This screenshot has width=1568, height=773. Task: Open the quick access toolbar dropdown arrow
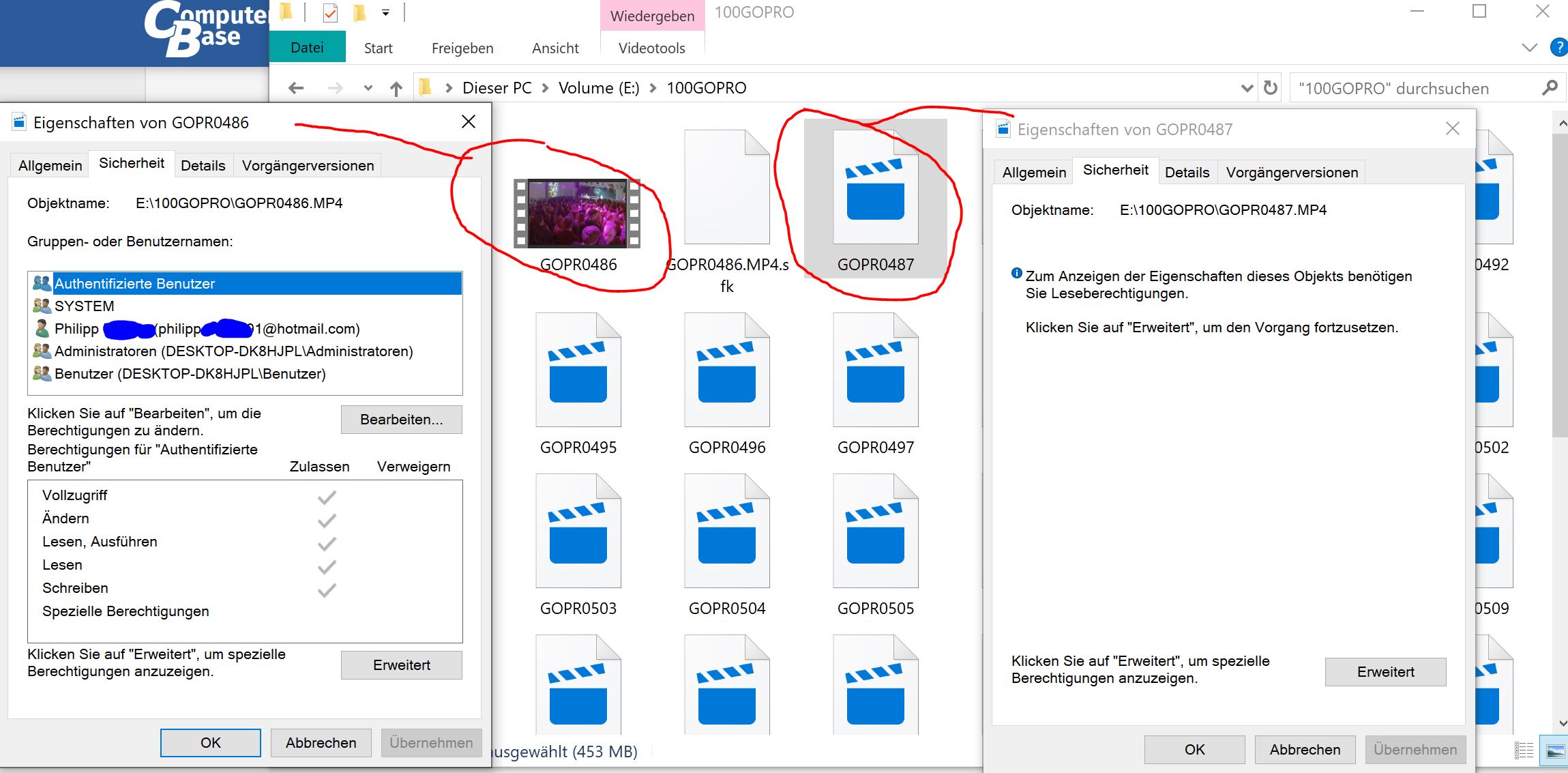(x=385, y=13)
